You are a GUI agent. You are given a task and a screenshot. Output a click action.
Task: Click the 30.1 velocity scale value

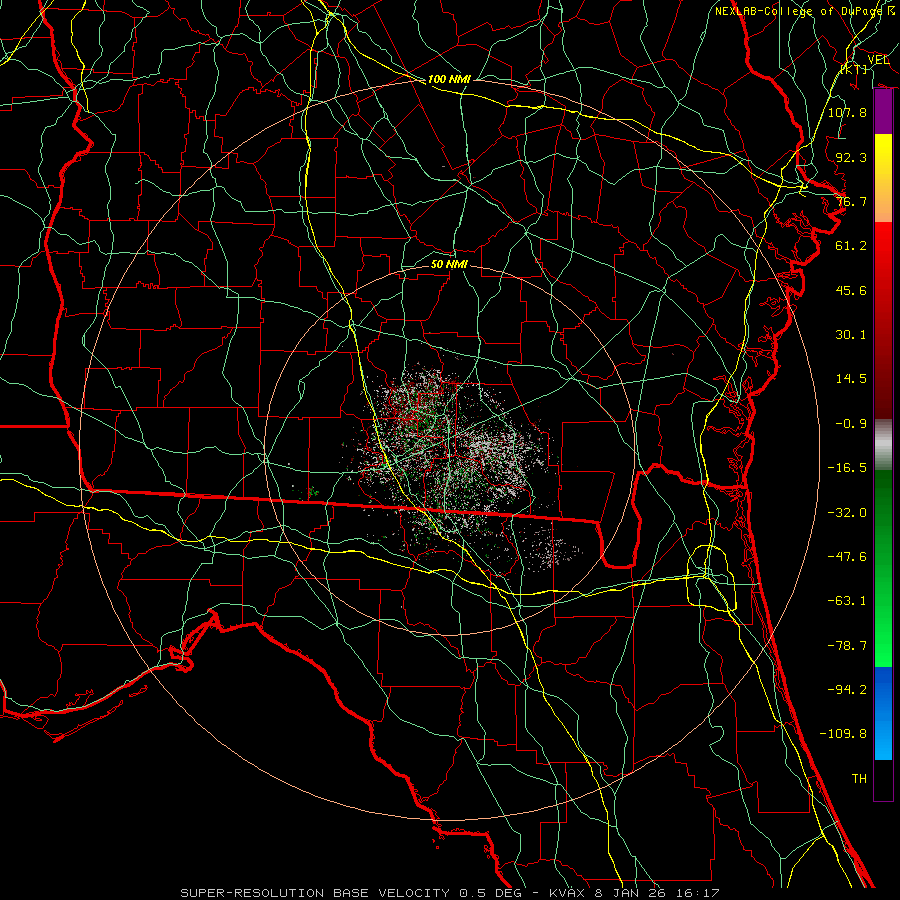[x=851, y=335]
